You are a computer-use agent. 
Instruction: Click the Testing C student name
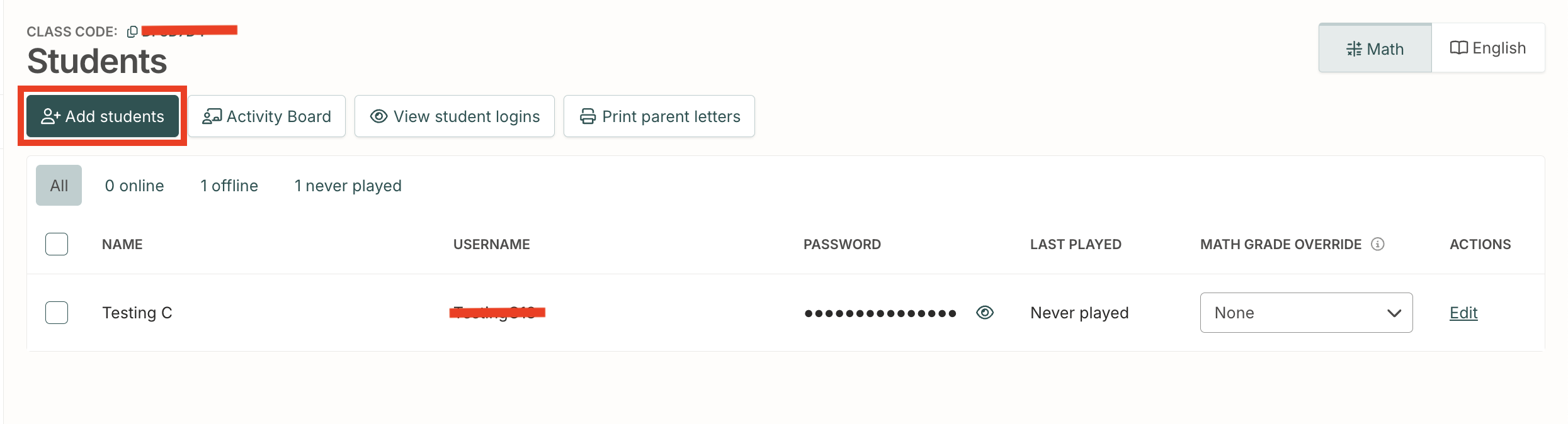tap(137, 313)
